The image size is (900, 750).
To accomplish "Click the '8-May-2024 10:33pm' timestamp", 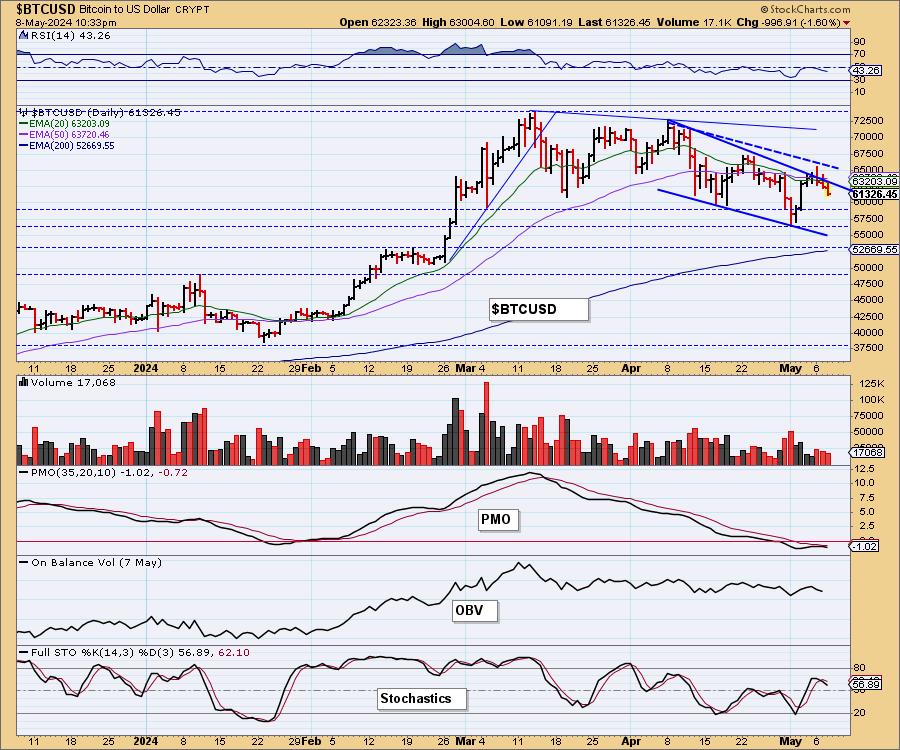I will 66,23.
